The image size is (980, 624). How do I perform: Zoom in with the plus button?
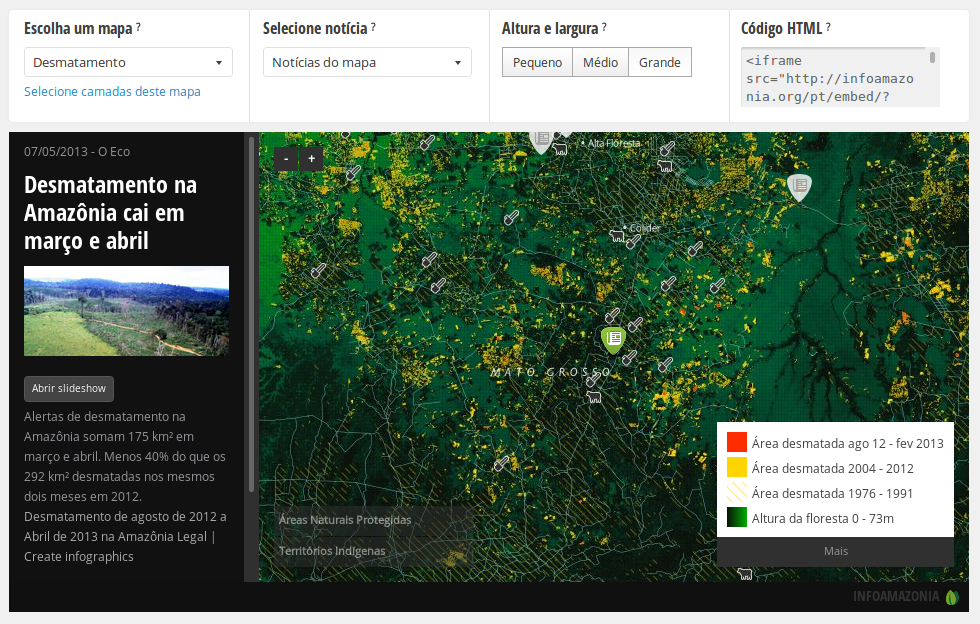point(311,159)
